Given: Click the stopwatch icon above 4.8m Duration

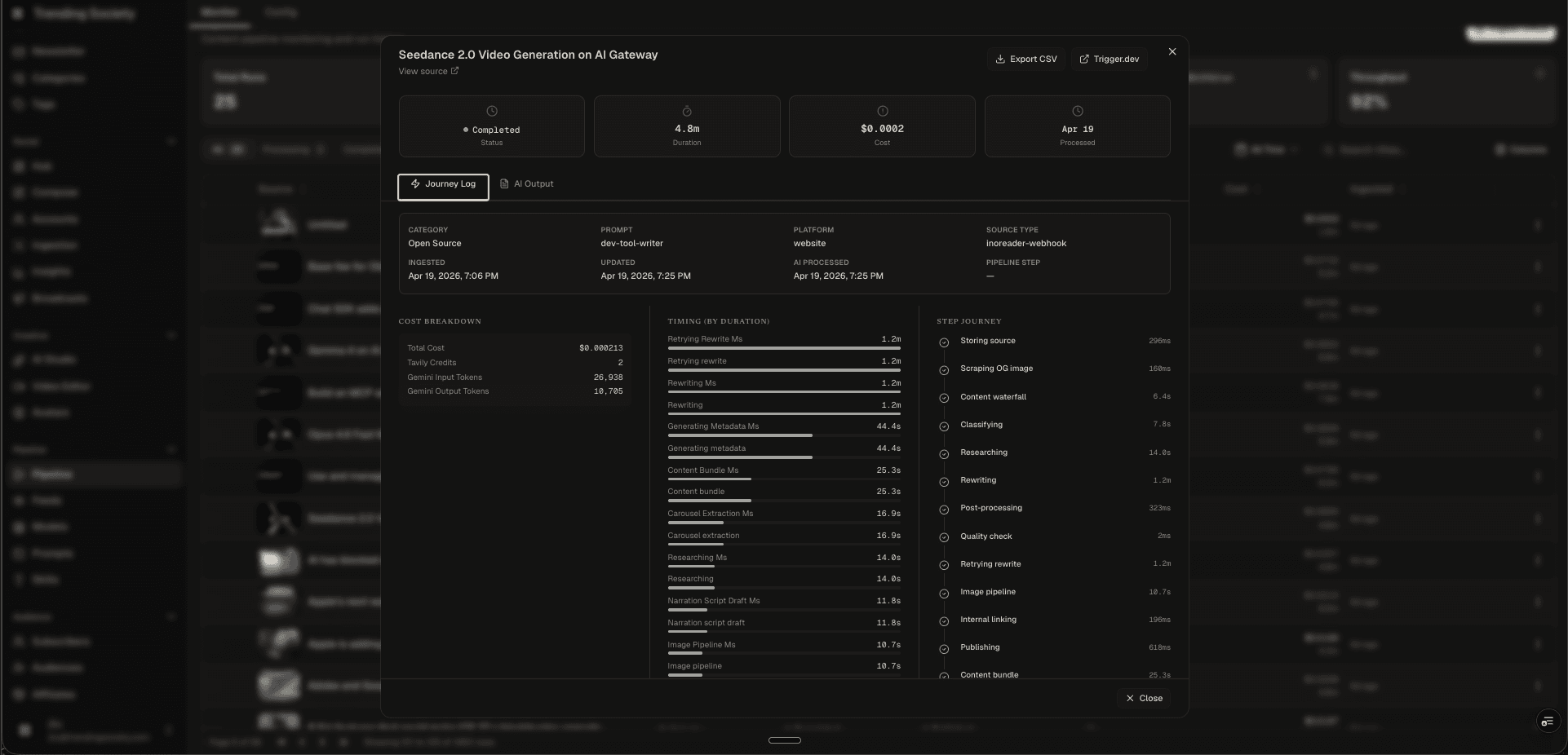Looking at the screenshot, I should point(687,111).
